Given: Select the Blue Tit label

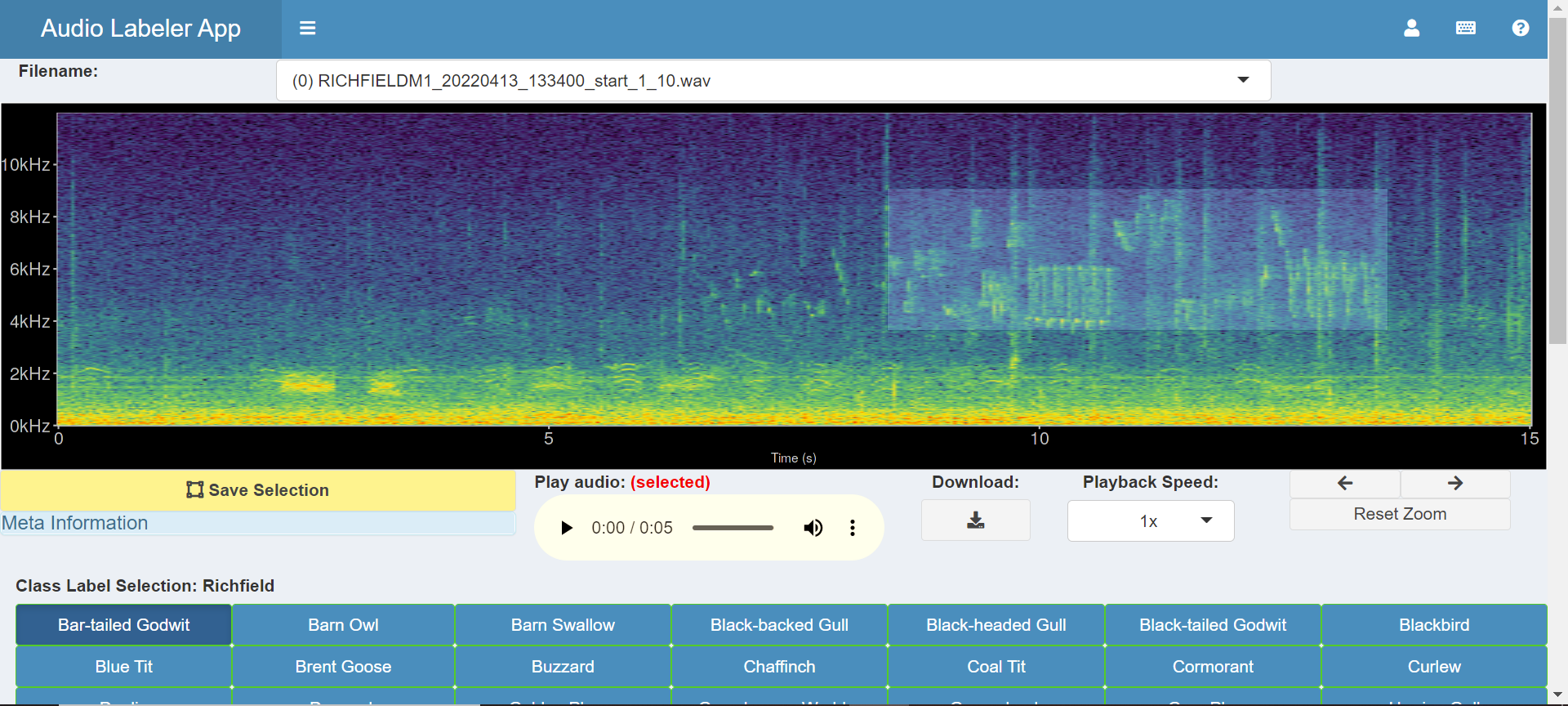Looking at the screenshot, I should coord(123,667).
